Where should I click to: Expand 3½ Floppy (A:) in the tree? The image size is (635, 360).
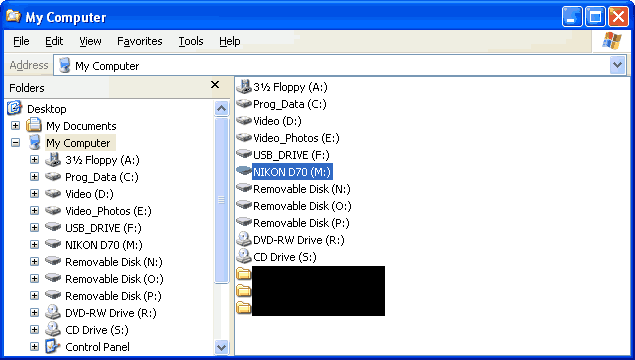point(34,160)
